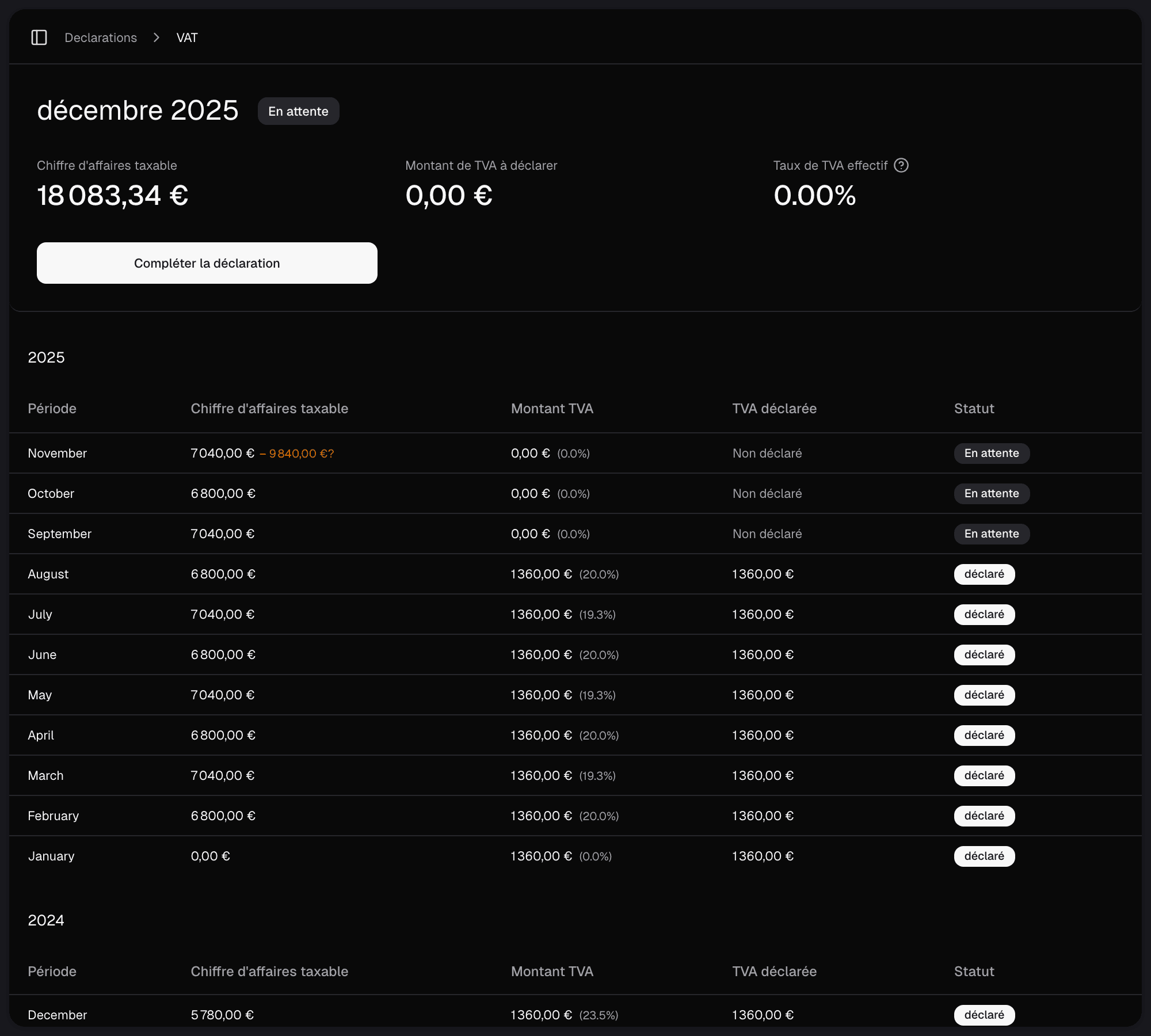The width and height of the screenshot is (1151, 1036).
Task: Select the VAT breadcrumb item
Action: click(x=187, y=37)
